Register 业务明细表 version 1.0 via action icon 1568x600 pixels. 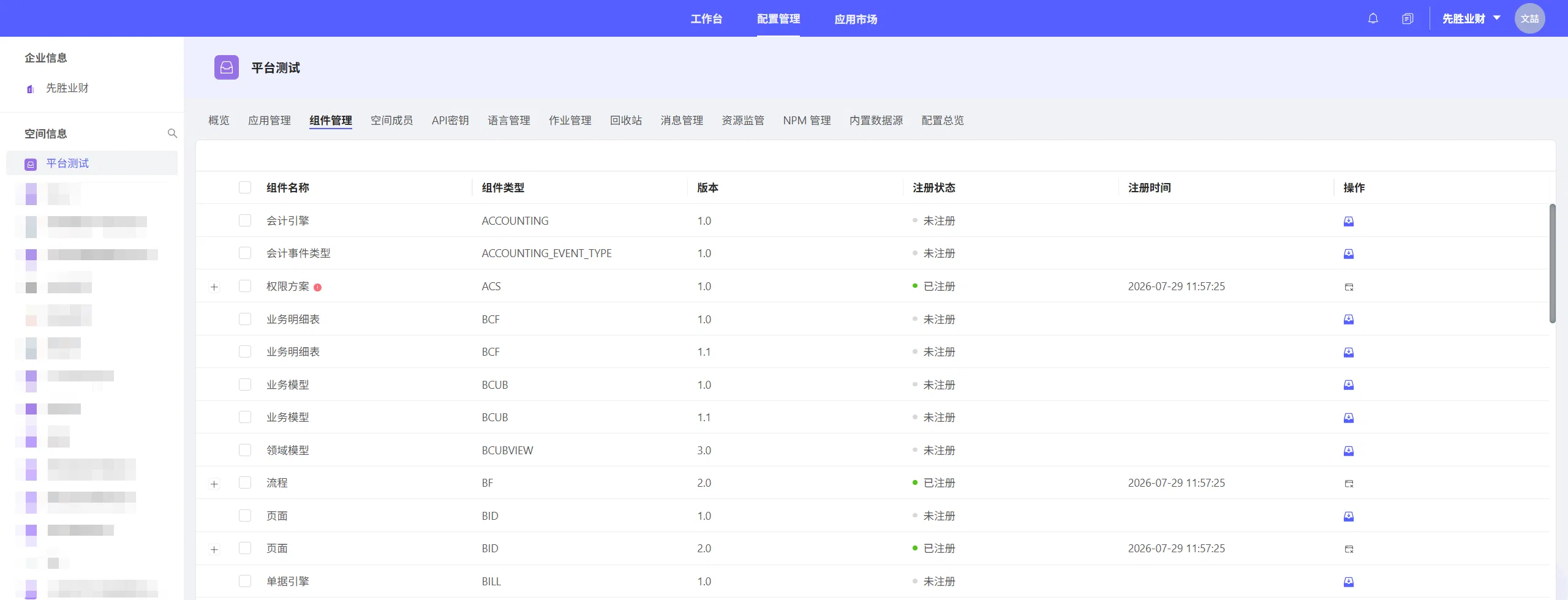1349,320
